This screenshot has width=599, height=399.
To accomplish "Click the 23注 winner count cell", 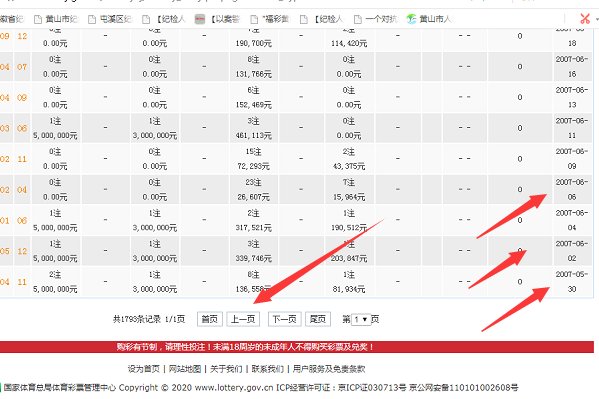I will pos(254,183).
